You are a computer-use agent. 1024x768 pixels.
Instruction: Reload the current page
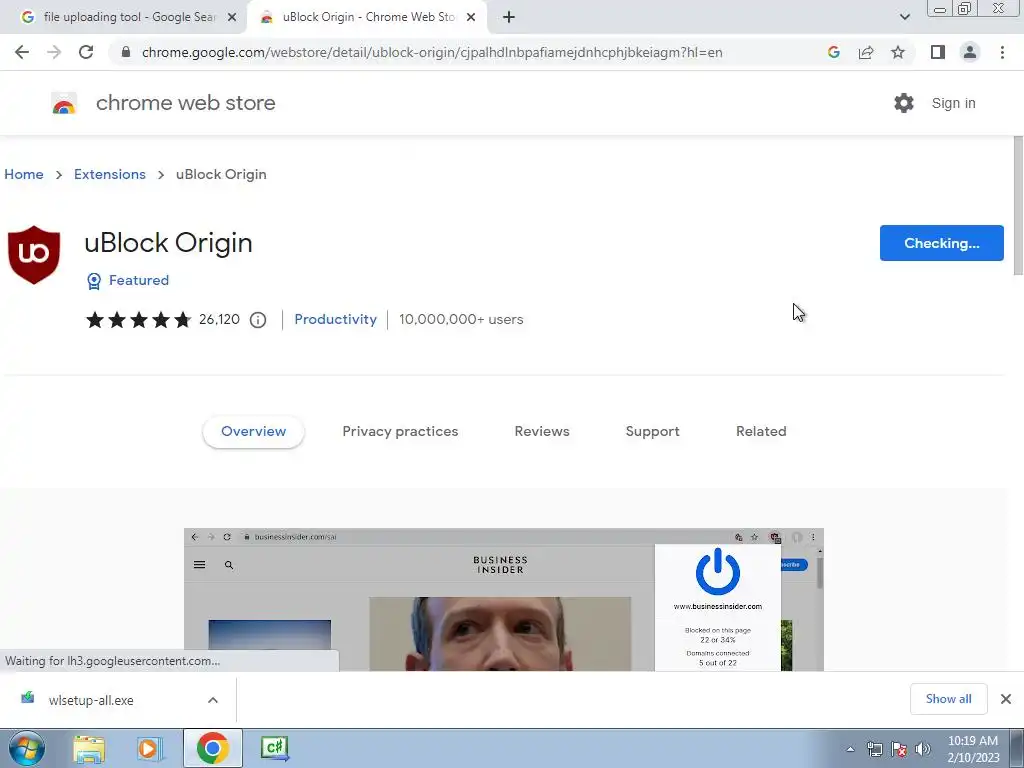pyautogui.click(x=86, y=52)
